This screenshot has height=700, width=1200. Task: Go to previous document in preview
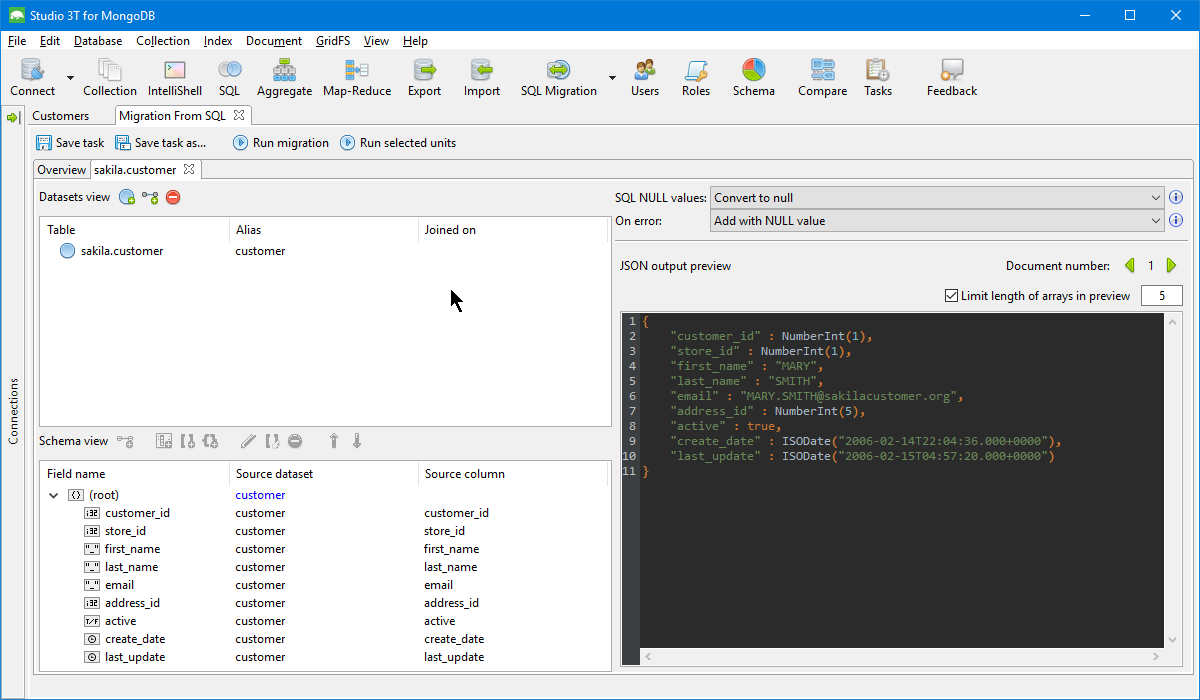click(1130, 266)
